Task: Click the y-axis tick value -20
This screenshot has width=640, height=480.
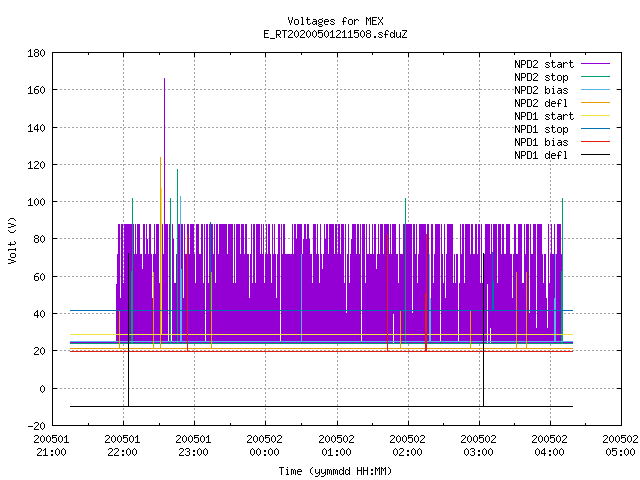Action: (x=36, y=426)
